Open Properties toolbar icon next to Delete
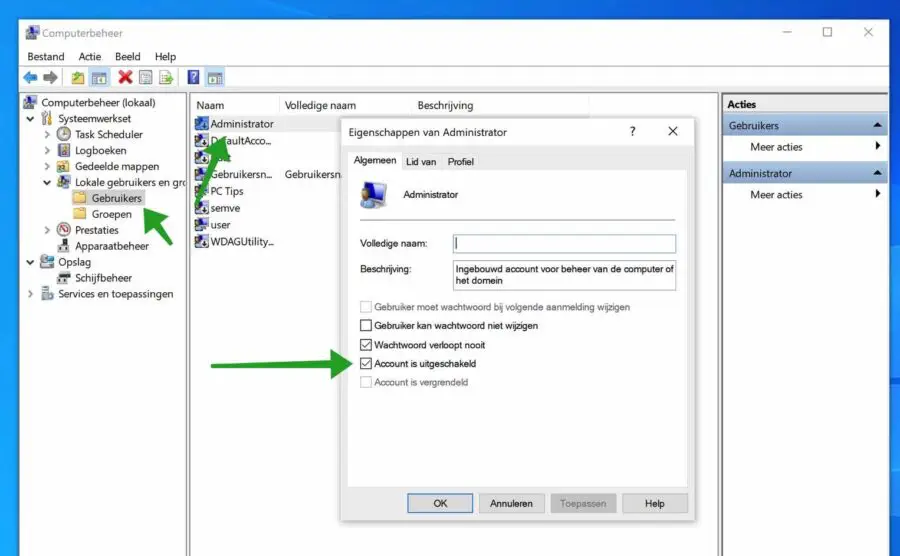 click(146, 77)
